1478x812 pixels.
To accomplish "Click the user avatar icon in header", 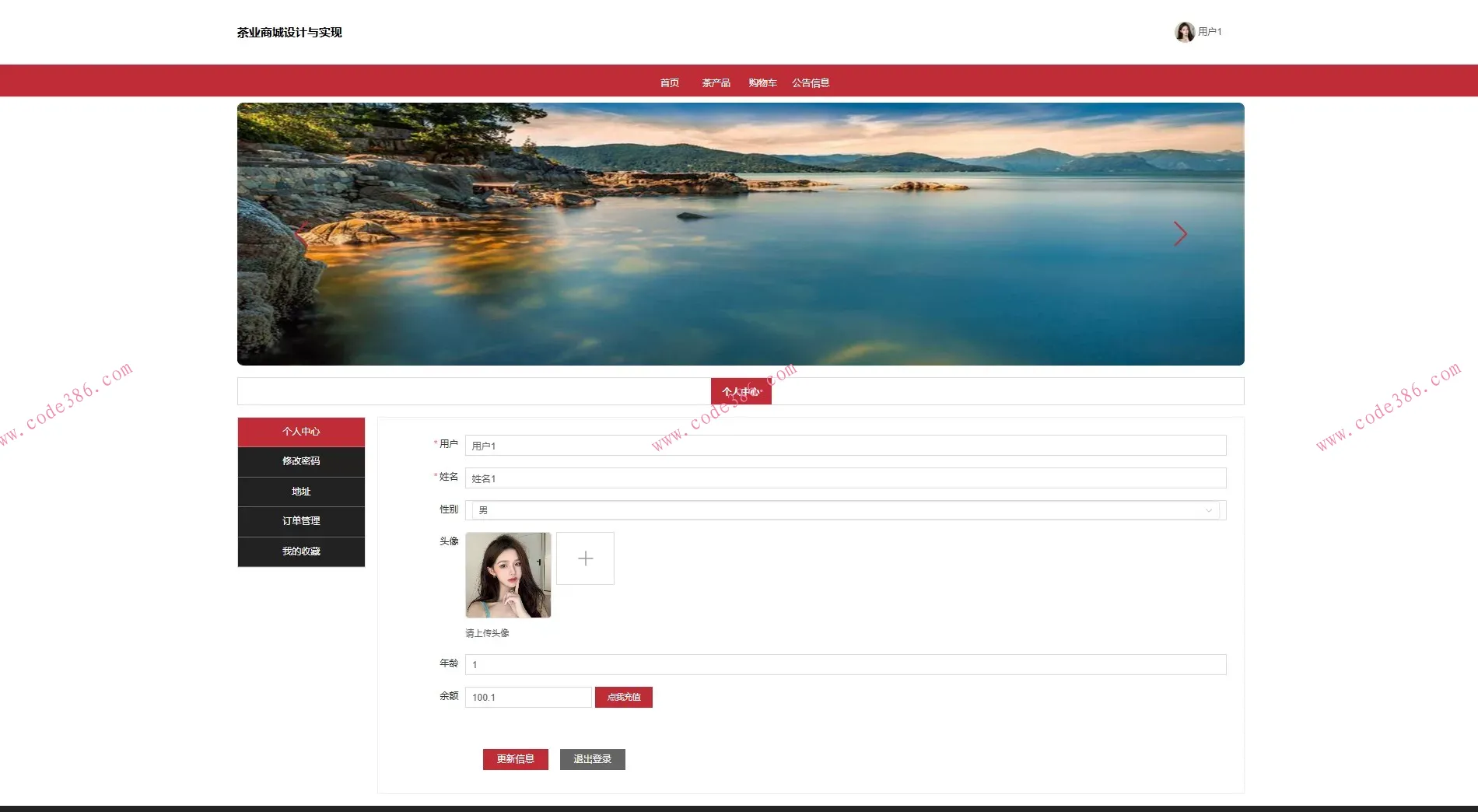I will [x=1184, y=32].
